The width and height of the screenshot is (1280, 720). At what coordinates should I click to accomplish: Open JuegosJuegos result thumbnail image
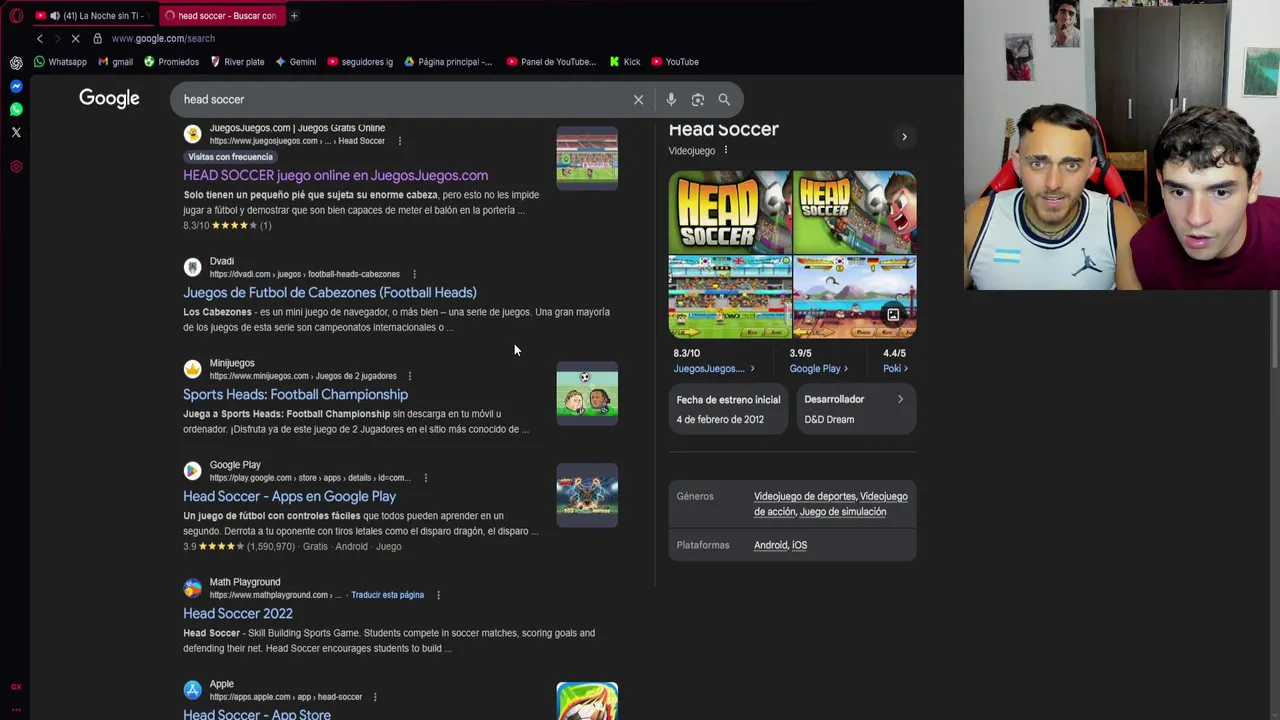pos(587,157)
